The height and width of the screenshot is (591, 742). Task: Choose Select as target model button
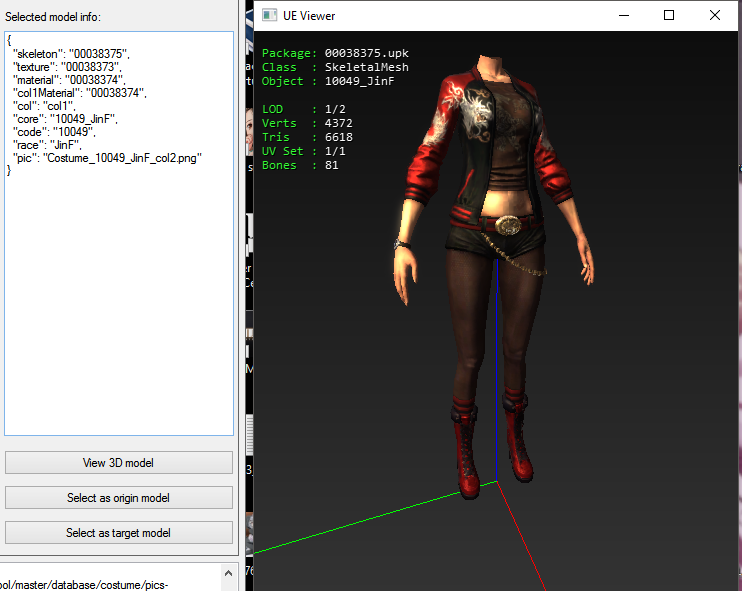pos(119,532)
